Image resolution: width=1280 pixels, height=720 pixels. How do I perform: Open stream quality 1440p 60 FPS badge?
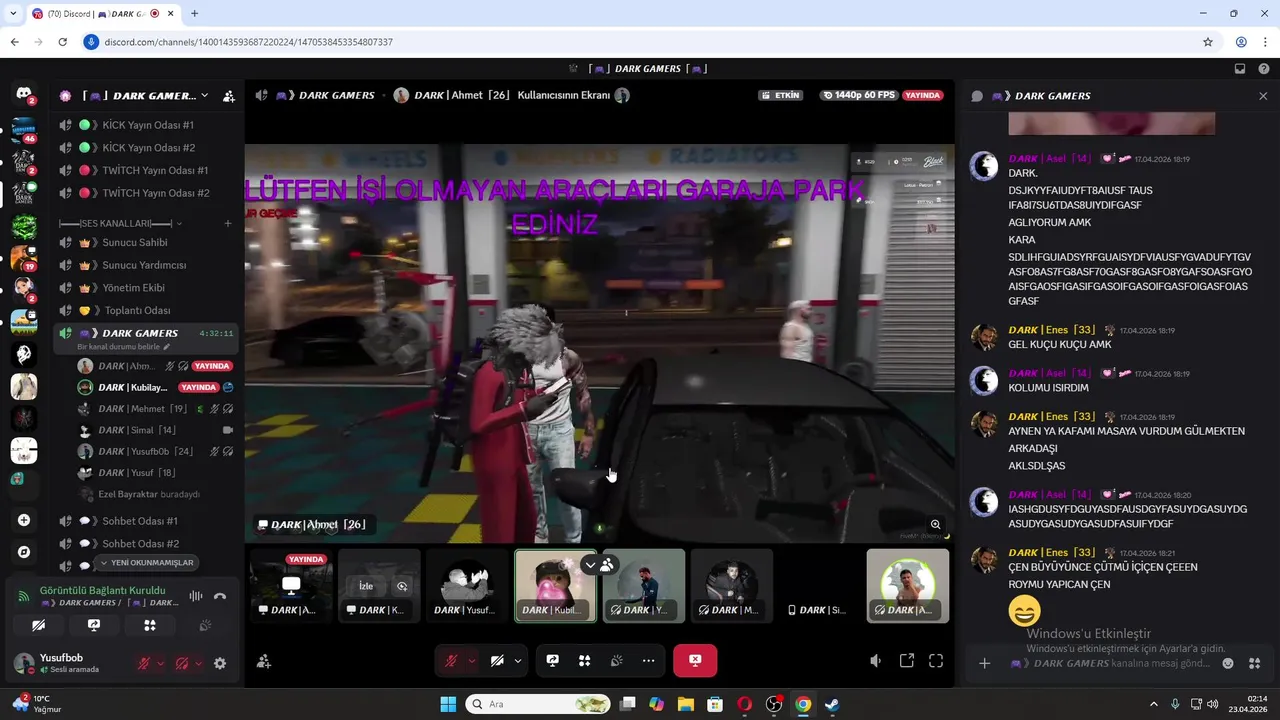[x=858, y=95]
